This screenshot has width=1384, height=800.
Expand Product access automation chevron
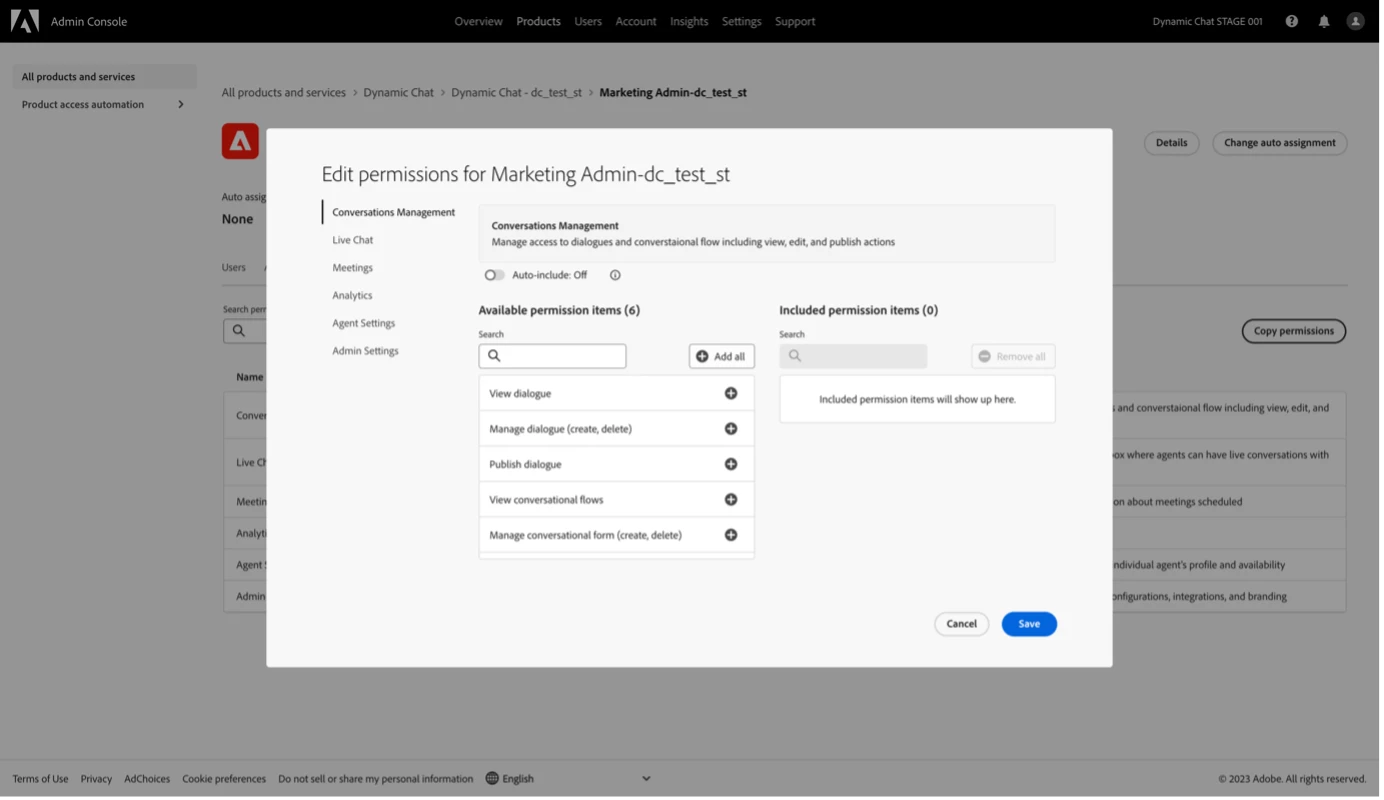pyautogui.click(x=181, y=105)
